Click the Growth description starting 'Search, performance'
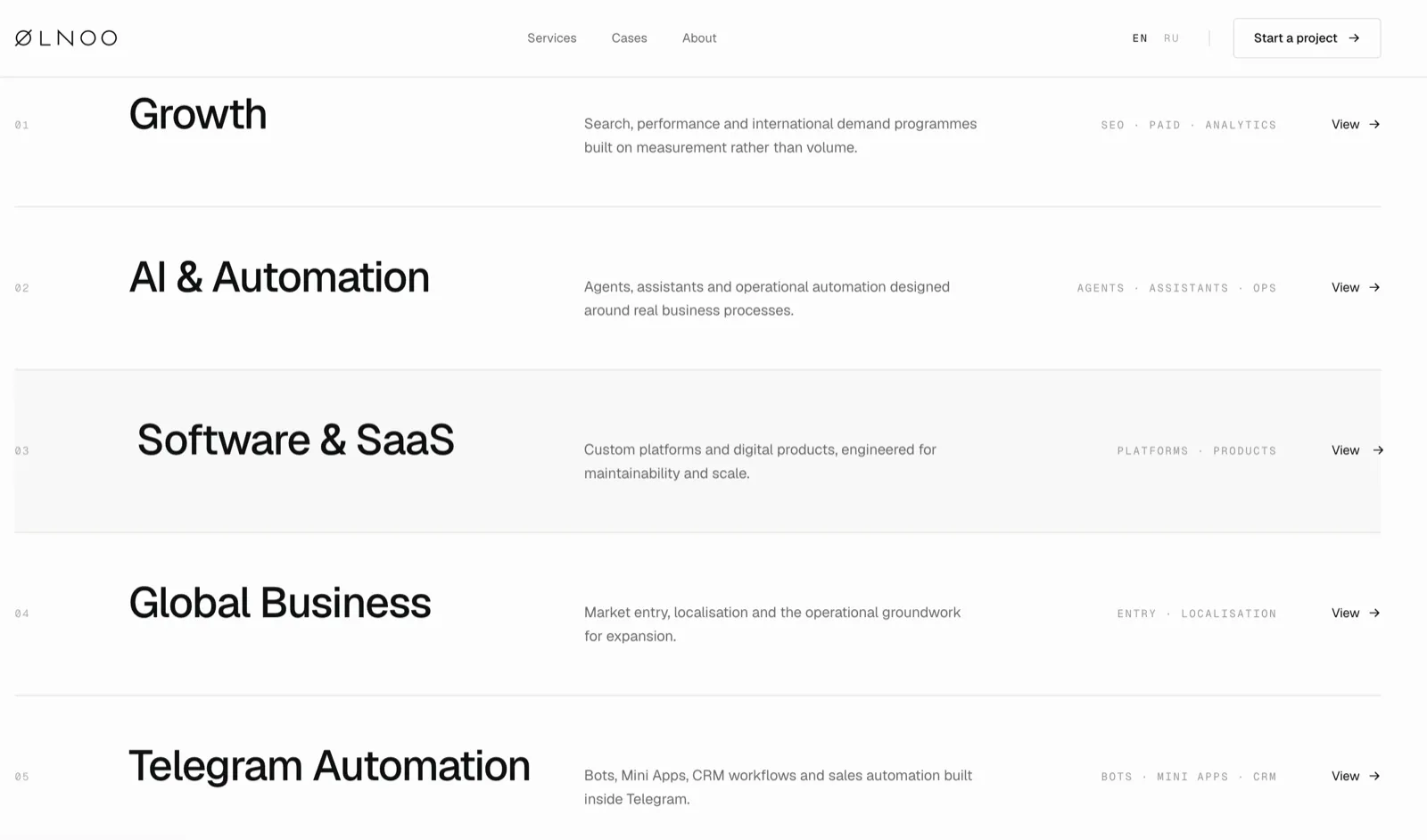This screenshot has width=1427, height=840. click(780, 136)
